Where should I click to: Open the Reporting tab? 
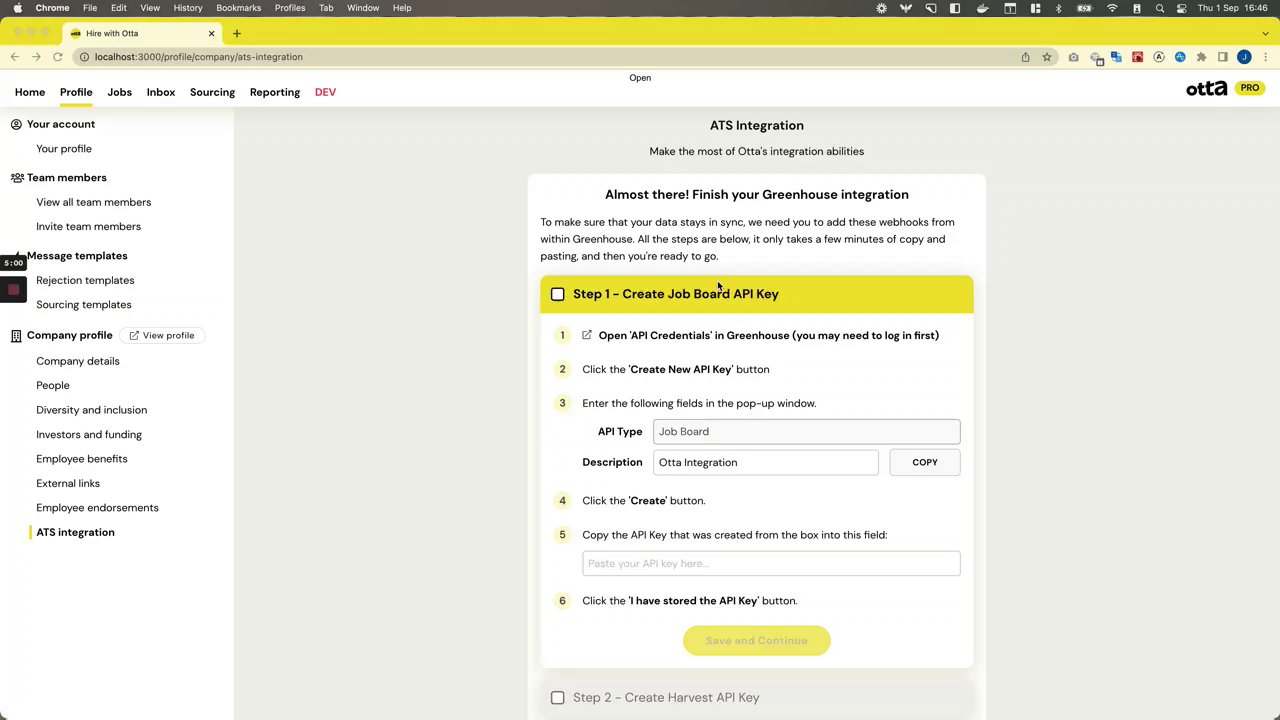click(275, 92)
